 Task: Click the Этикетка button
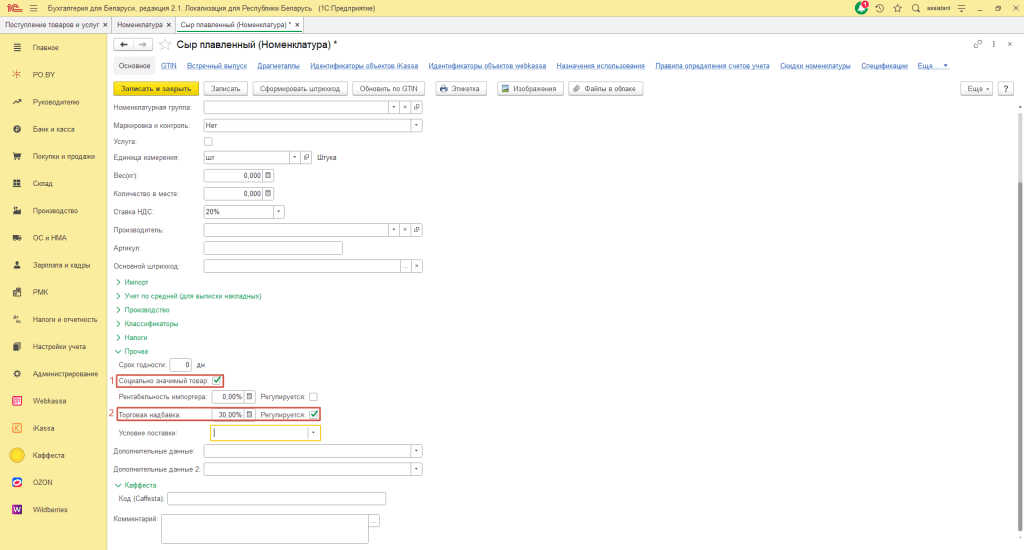pyautogui.click(x=460, y=89)
